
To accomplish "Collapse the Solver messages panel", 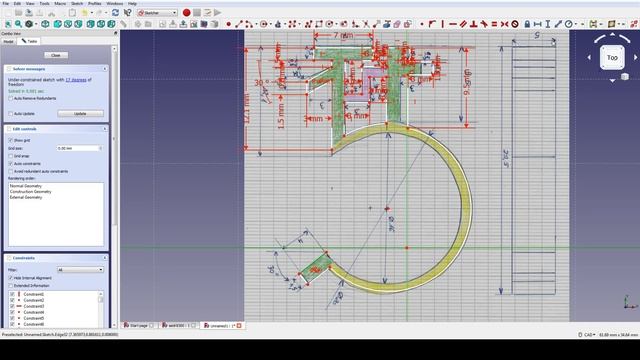I will (105, 69).
